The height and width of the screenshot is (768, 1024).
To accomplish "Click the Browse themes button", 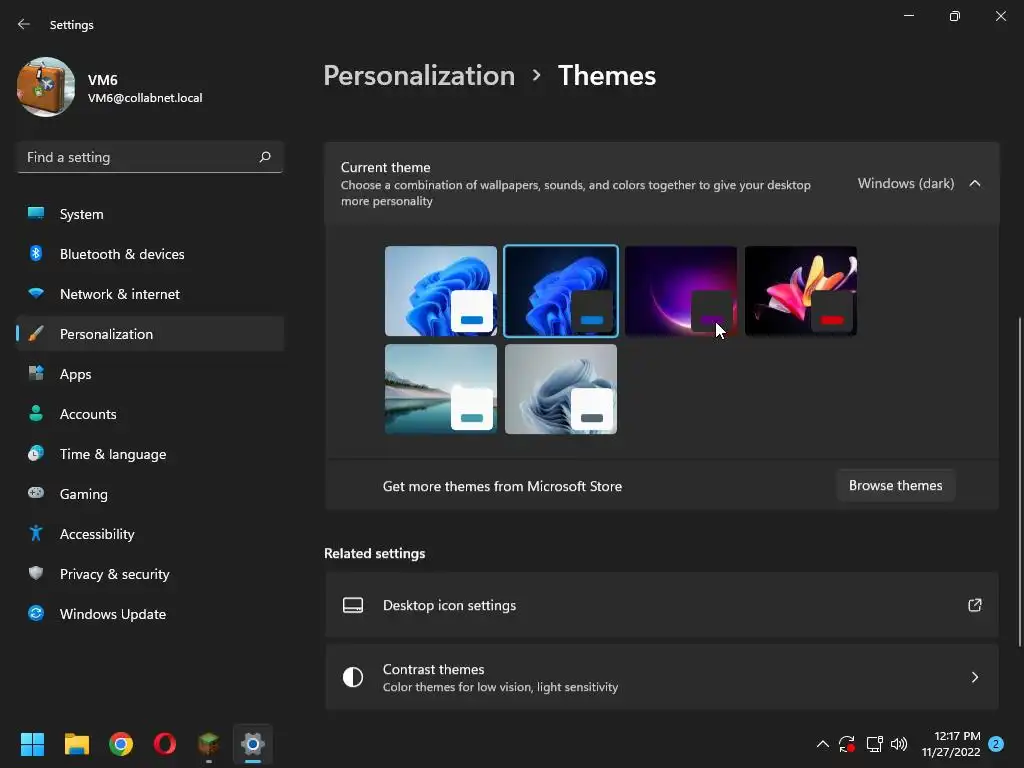I will 895,485.
